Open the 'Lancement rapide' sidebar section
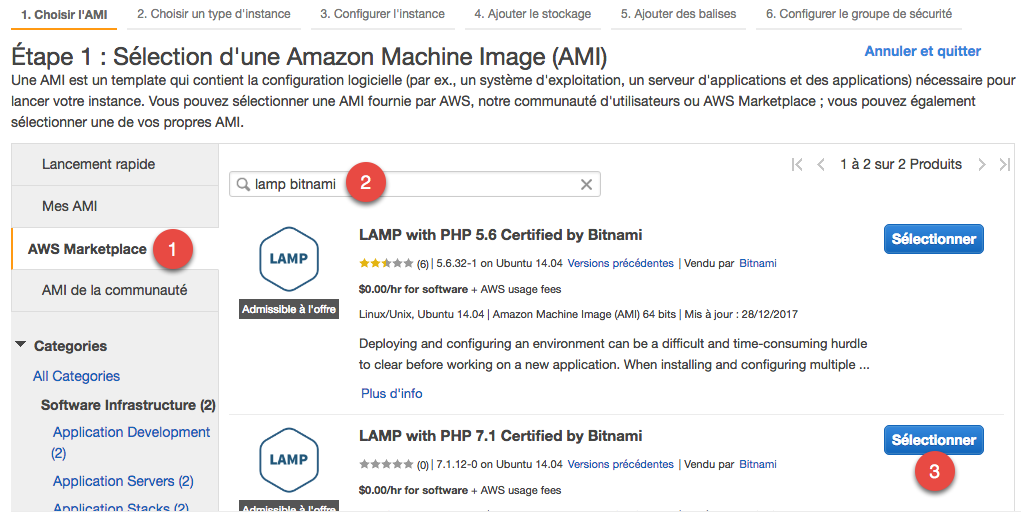 98,164
